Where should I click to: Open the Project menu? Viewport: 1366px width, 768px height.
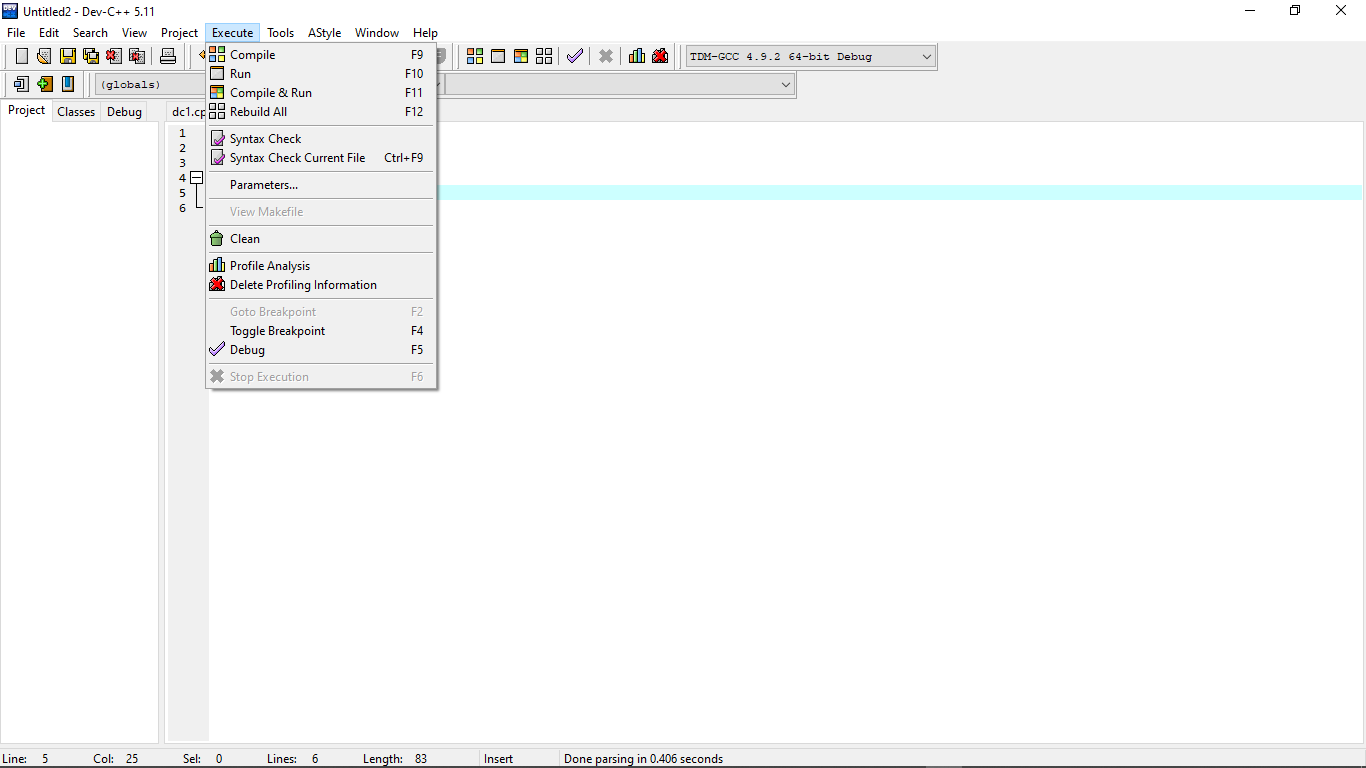pos(180,33)
